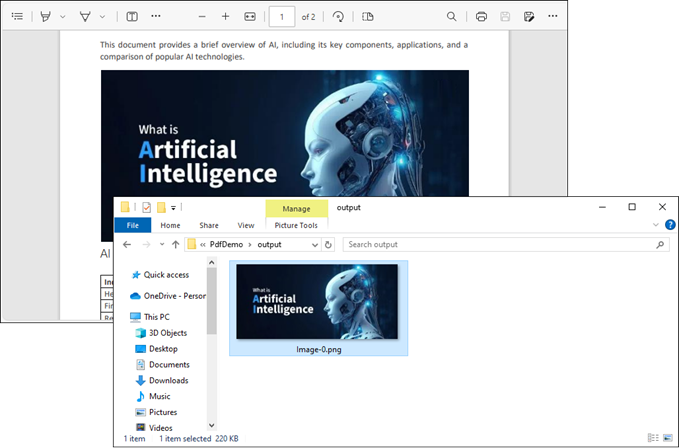Click the save as icon in PDF toolbar
Screen dimensions: 679x448
[529, 16]
